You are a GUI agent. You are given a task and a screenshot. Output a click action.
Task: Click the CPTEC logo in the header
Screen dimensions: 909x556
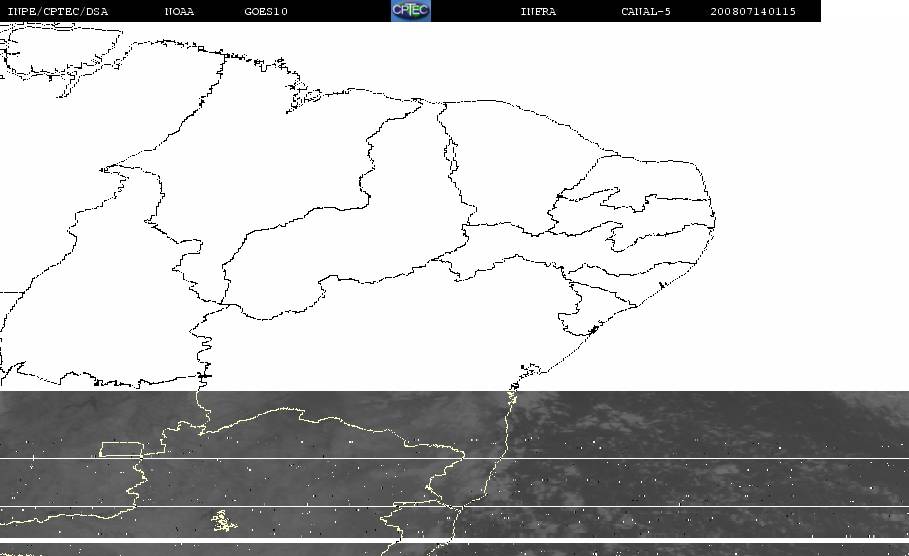tap(411, 10)
